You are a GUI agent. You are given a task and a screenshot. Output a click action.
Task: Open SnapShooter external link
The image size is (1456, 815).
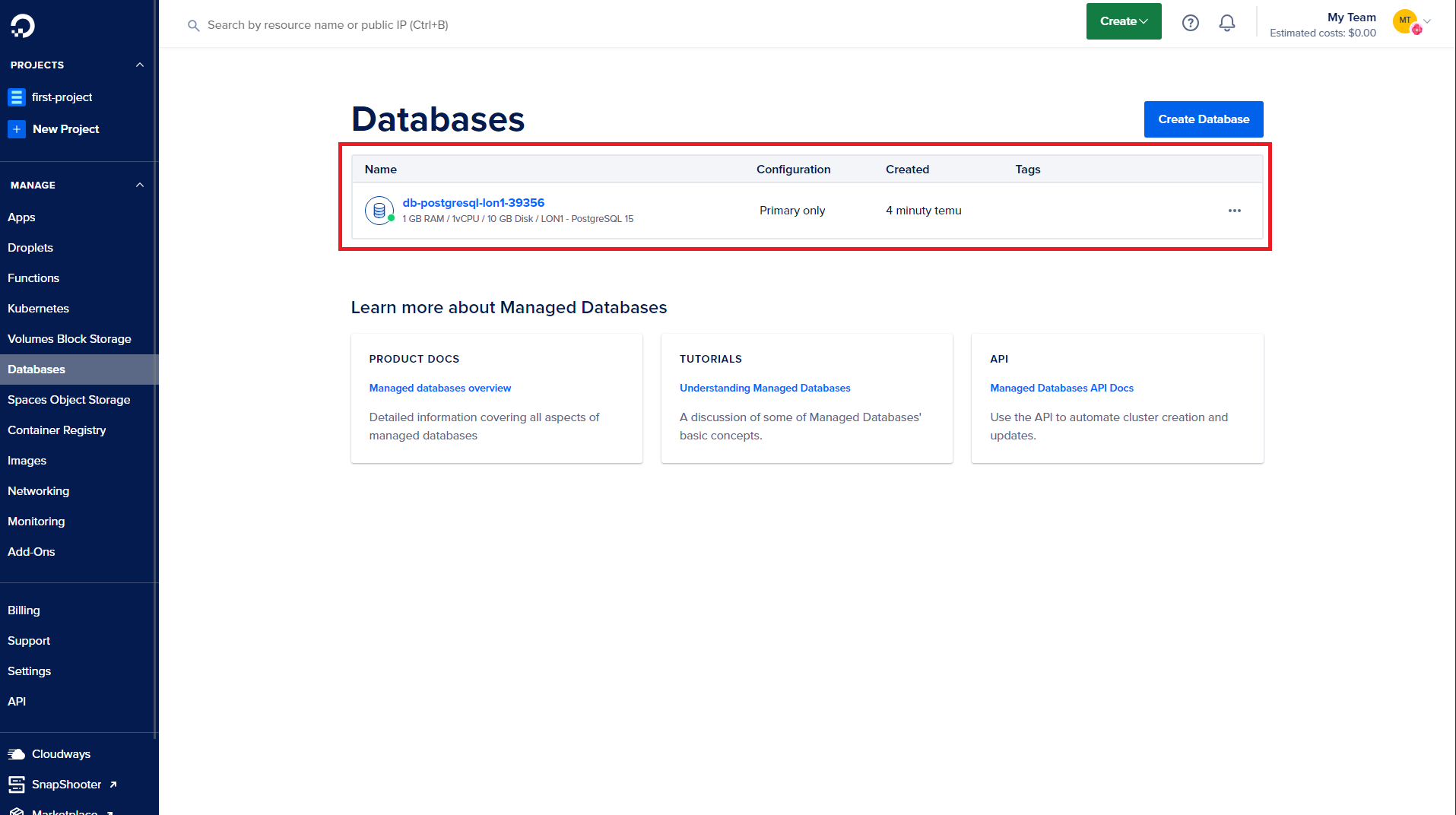(66, 785)
